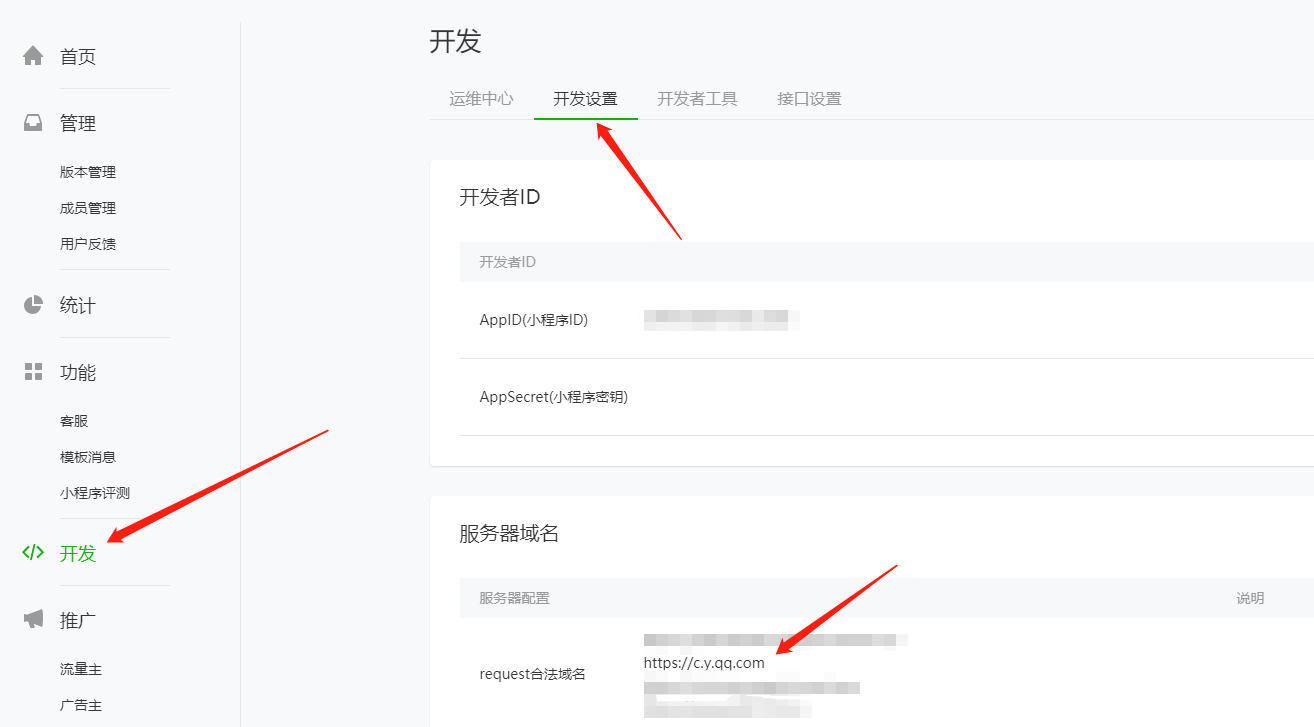Select 开发 in the sidebar
Viewport: 1314px width, 727px height.
(78, 553)
